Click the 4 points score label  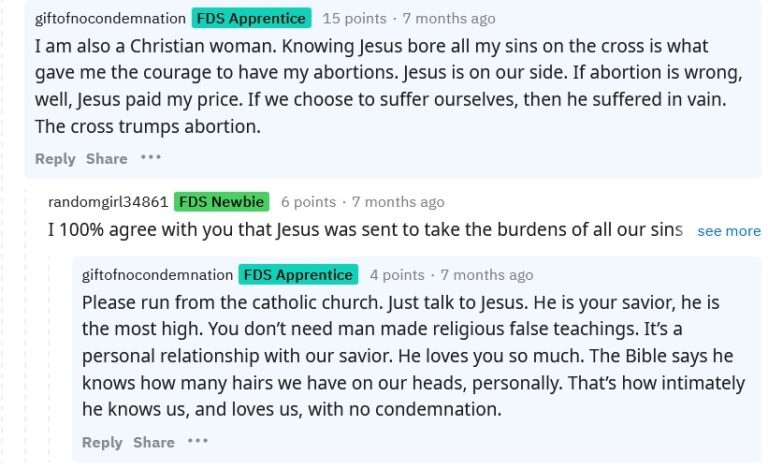point(396,275)
